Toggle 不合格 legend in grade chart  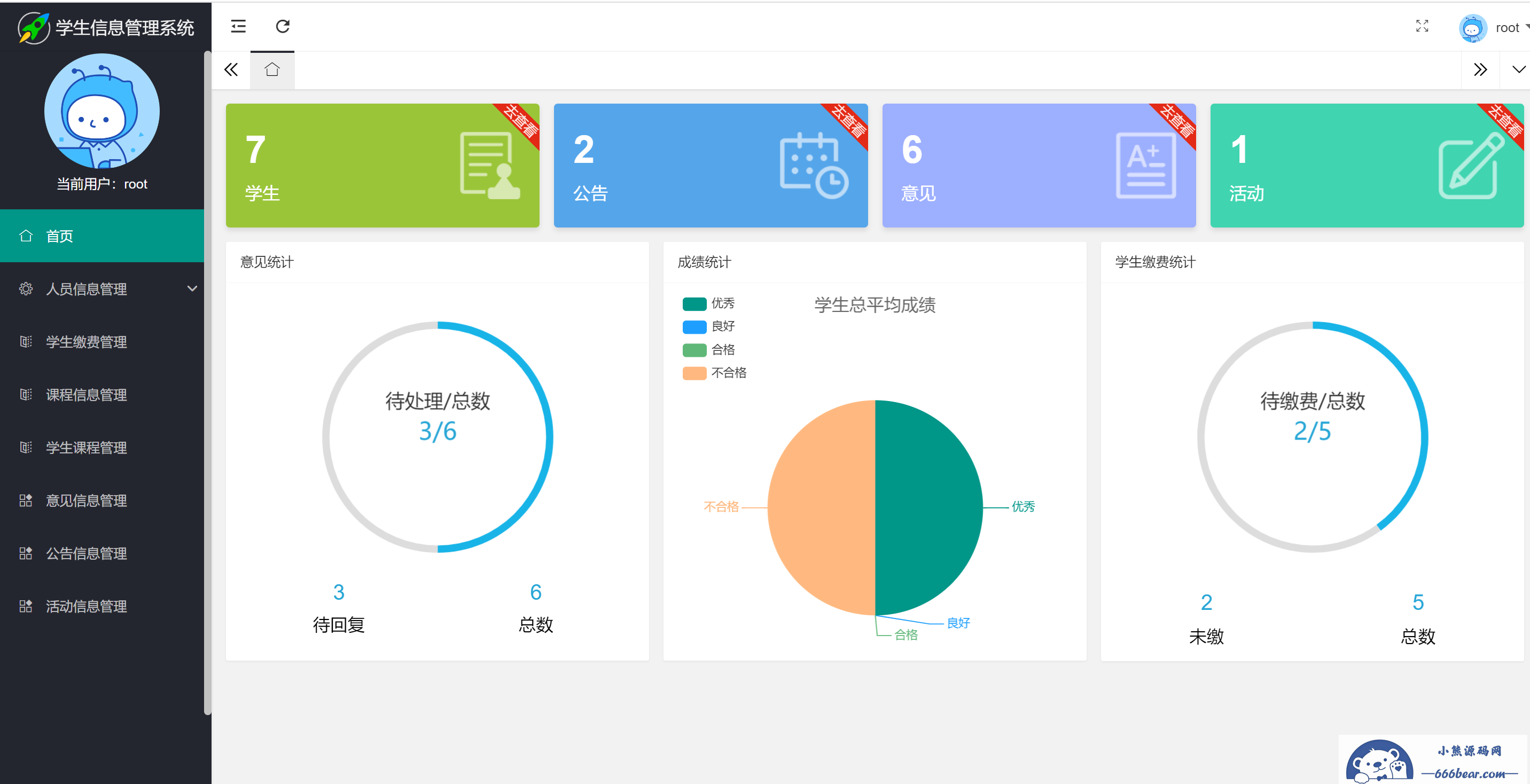pos(714,373)
